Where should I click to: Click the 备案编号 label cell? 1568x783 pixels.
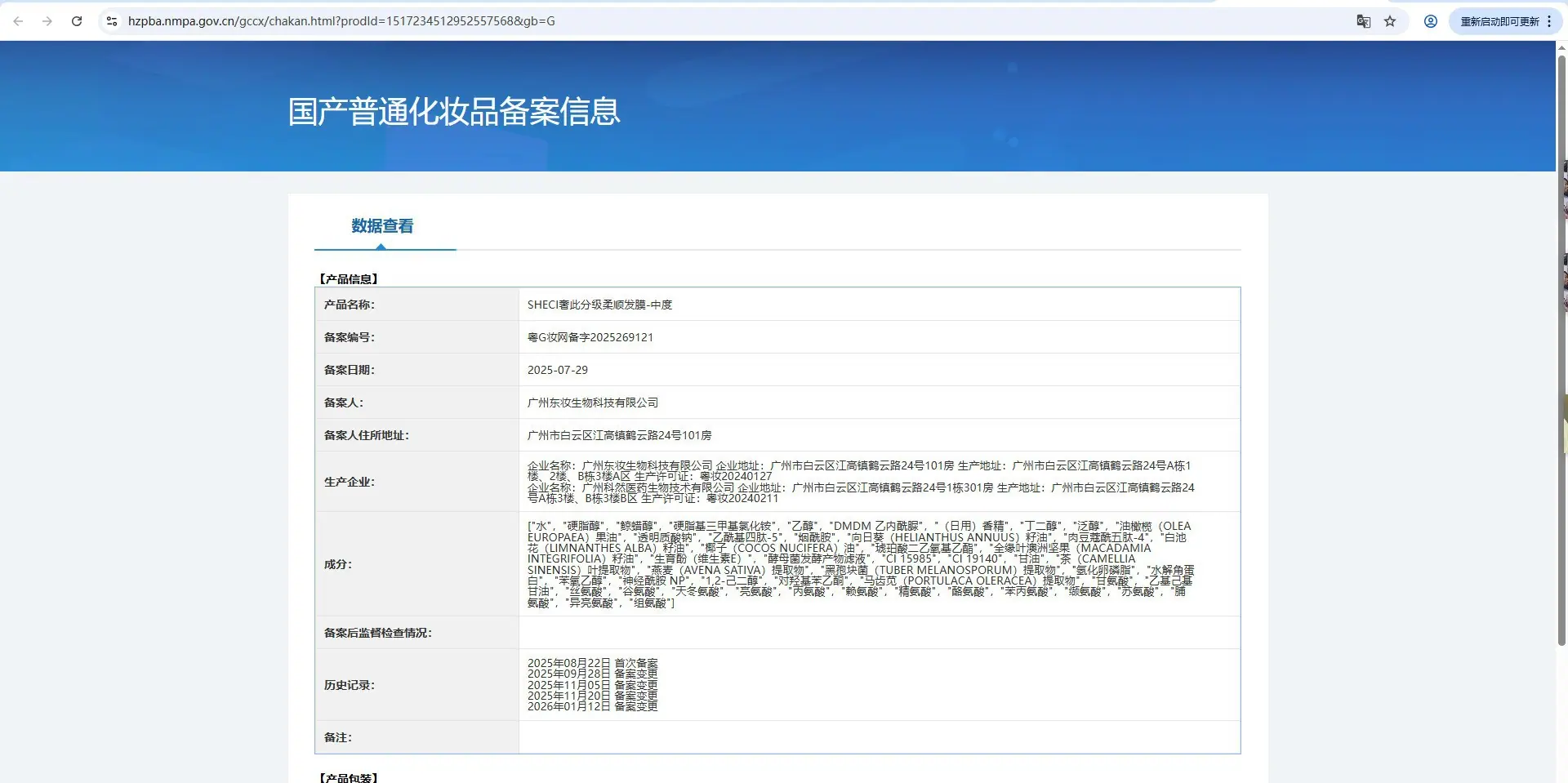[x=417, y=337]
